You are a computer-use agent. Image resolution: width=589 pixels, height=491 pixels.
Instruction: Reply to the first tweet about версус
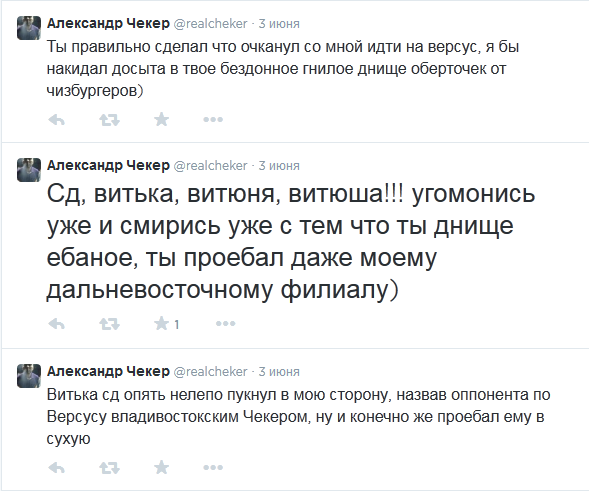tap(57, 120)
